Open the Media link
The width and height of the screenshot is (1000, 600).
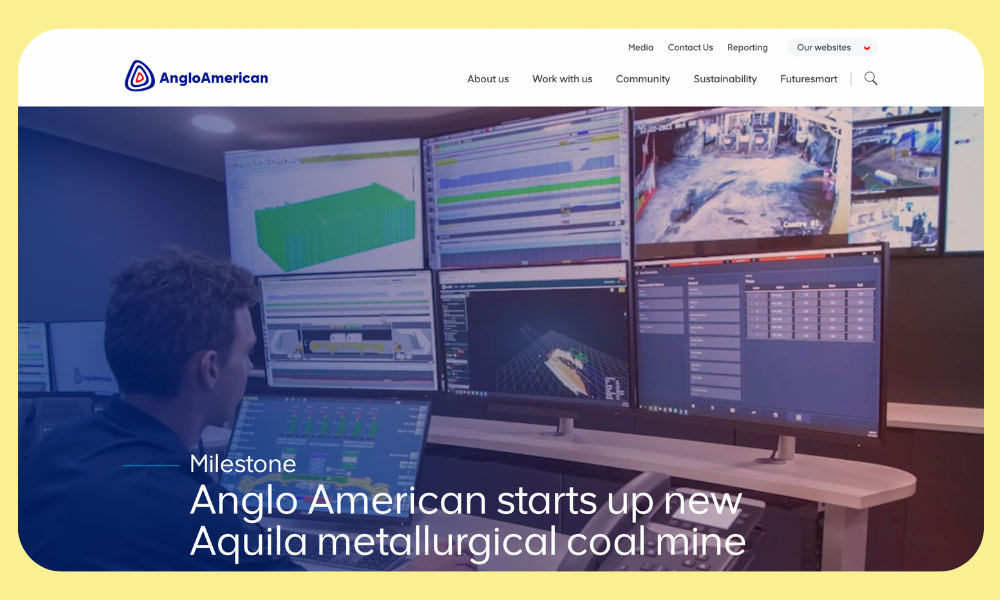(640, 47)
